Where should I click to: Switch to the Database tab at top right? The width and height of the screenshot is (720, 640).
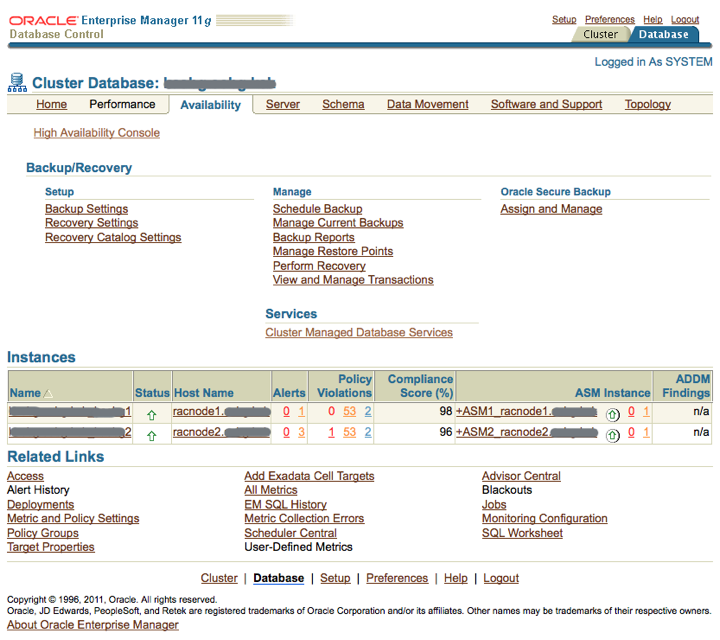click(664, 34)
